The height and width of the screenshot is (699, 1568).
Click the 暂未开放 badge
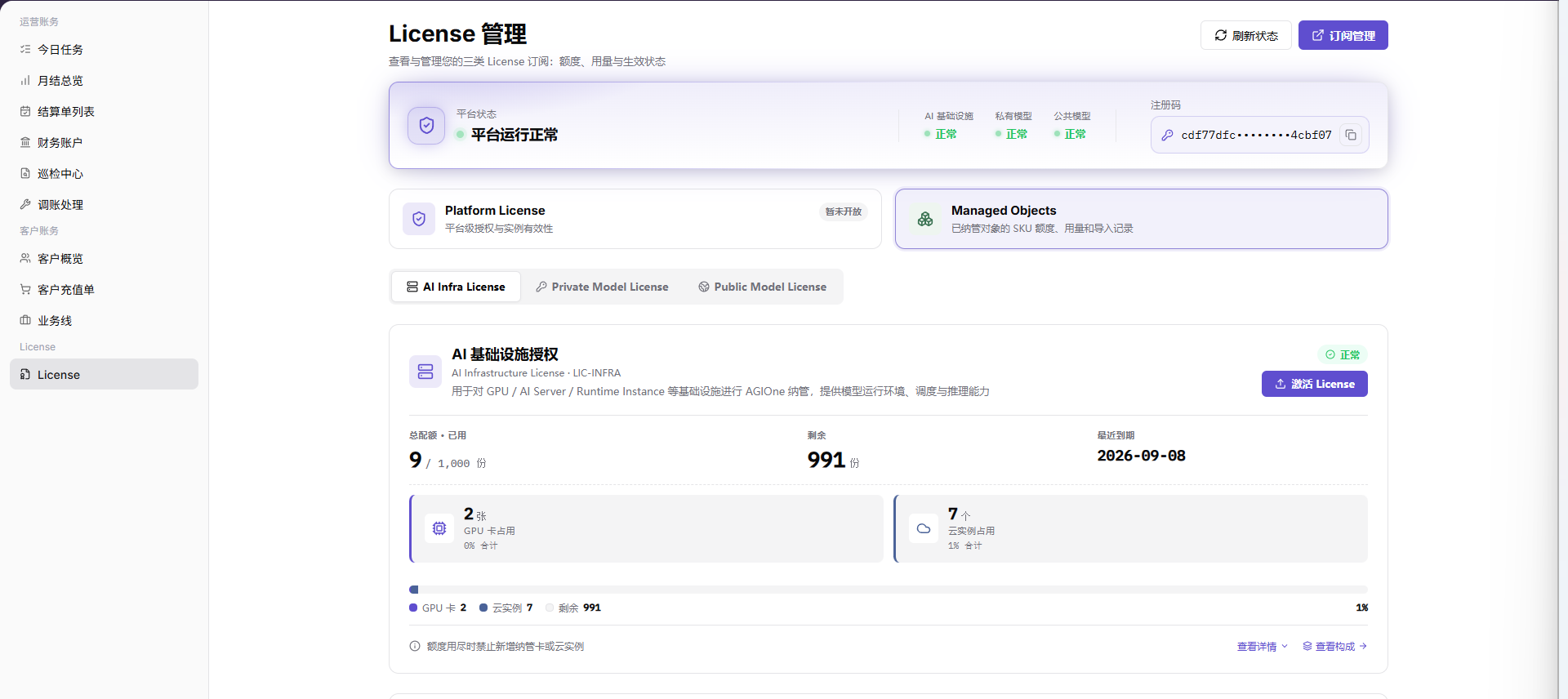click(843, 211)
